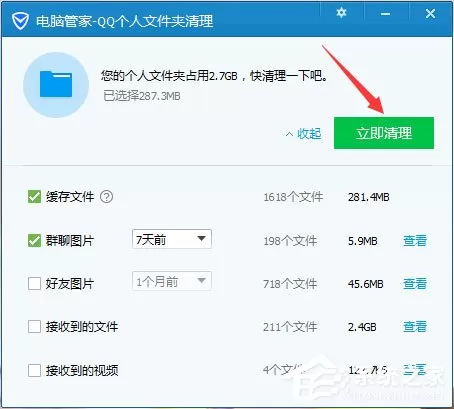View group chat images via 查看
The height and width of the screenshot is (409, 454).
415,240
